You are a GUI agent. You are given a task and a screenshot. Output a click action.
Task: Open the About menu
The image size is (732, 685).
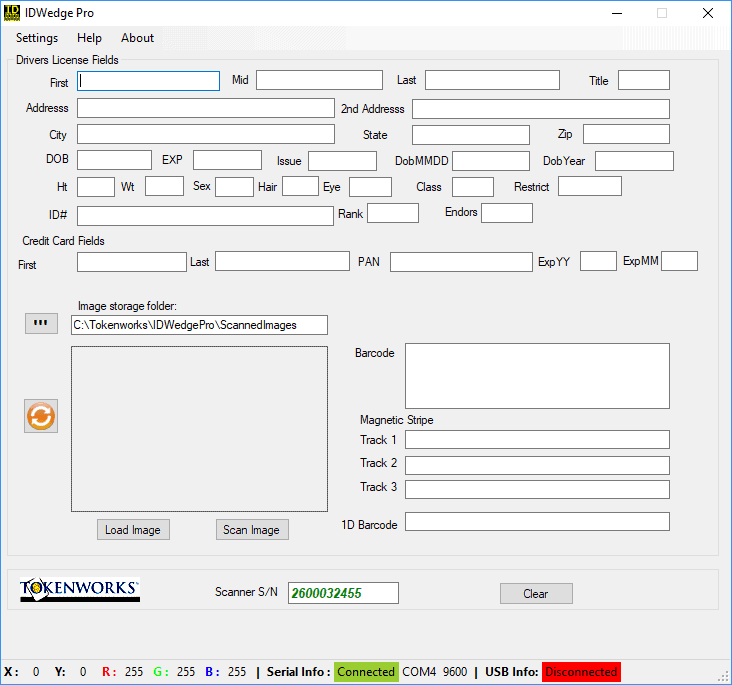point(137,38)
